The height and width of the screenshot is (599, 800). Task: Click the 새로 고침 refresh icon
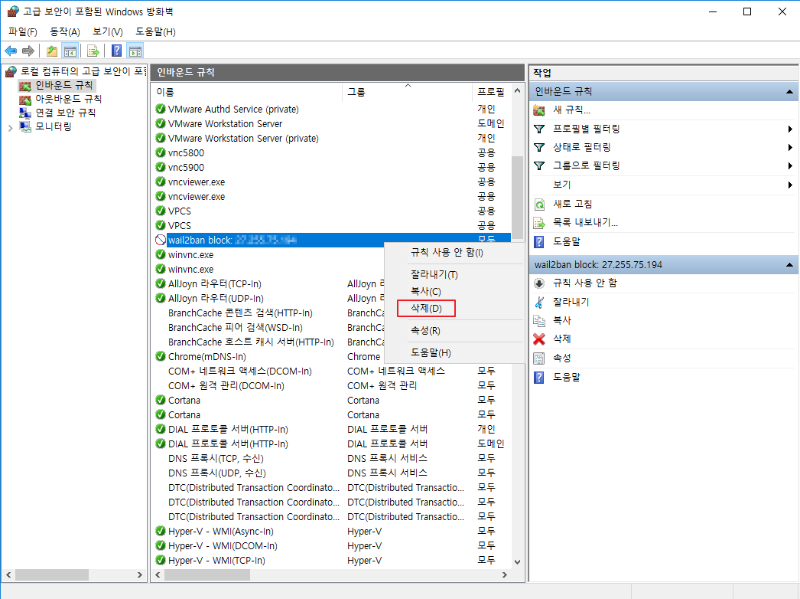coord(539,204)
